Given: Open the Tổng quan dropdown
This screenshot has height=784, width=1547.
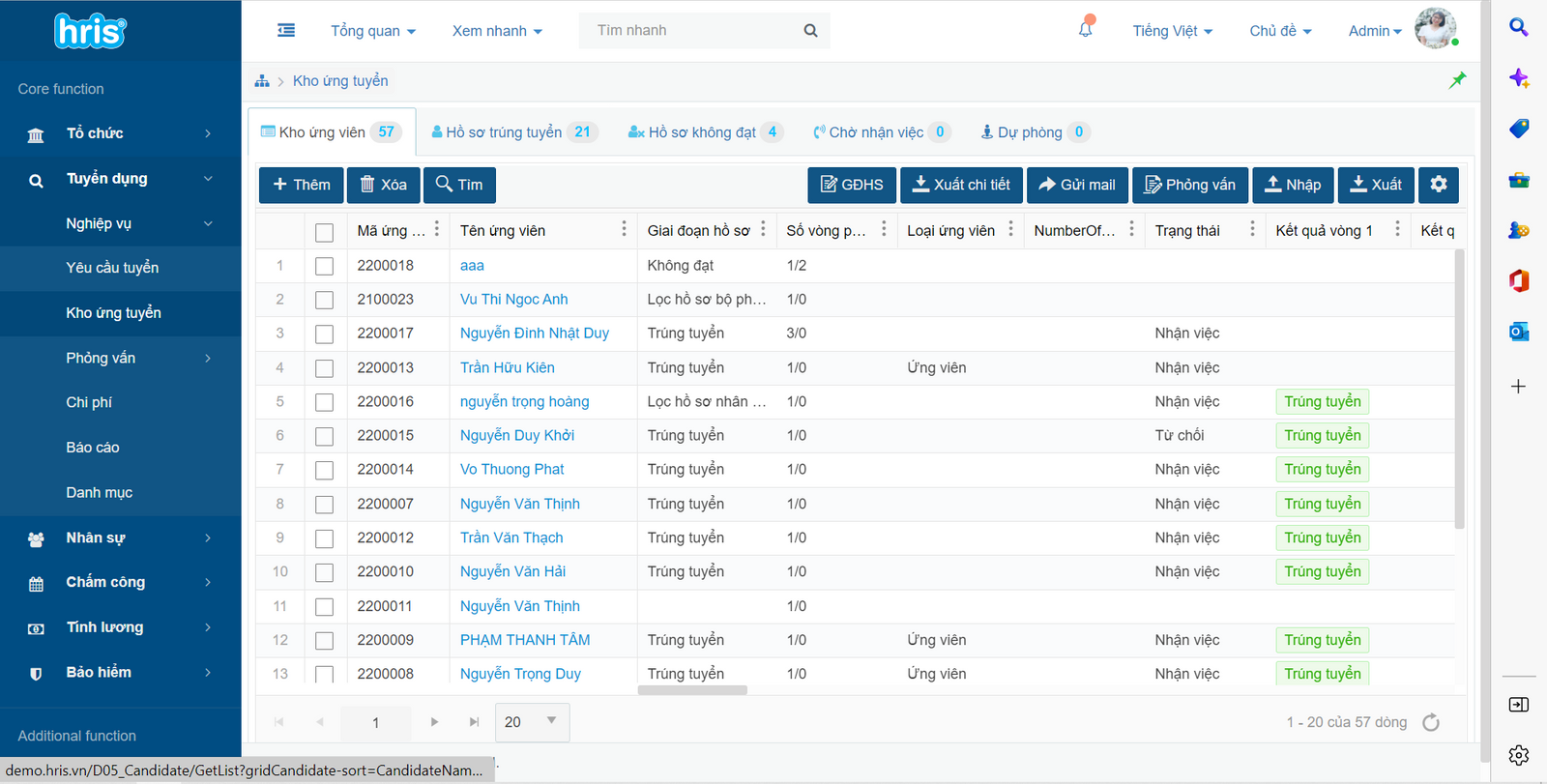Looking at the screenshot, I should tap(372, 31).
